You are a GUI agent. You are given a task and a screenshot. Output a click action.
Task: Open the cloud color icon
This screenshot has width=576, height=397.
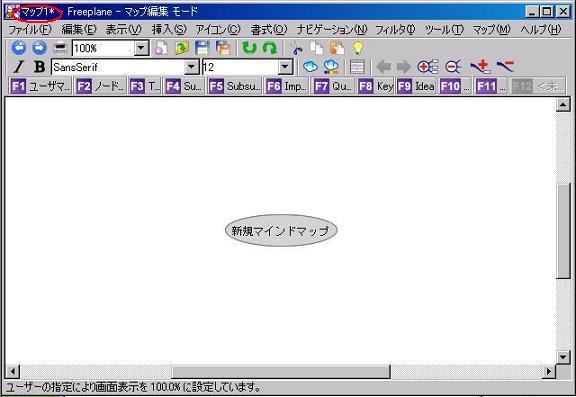[331, 67]
